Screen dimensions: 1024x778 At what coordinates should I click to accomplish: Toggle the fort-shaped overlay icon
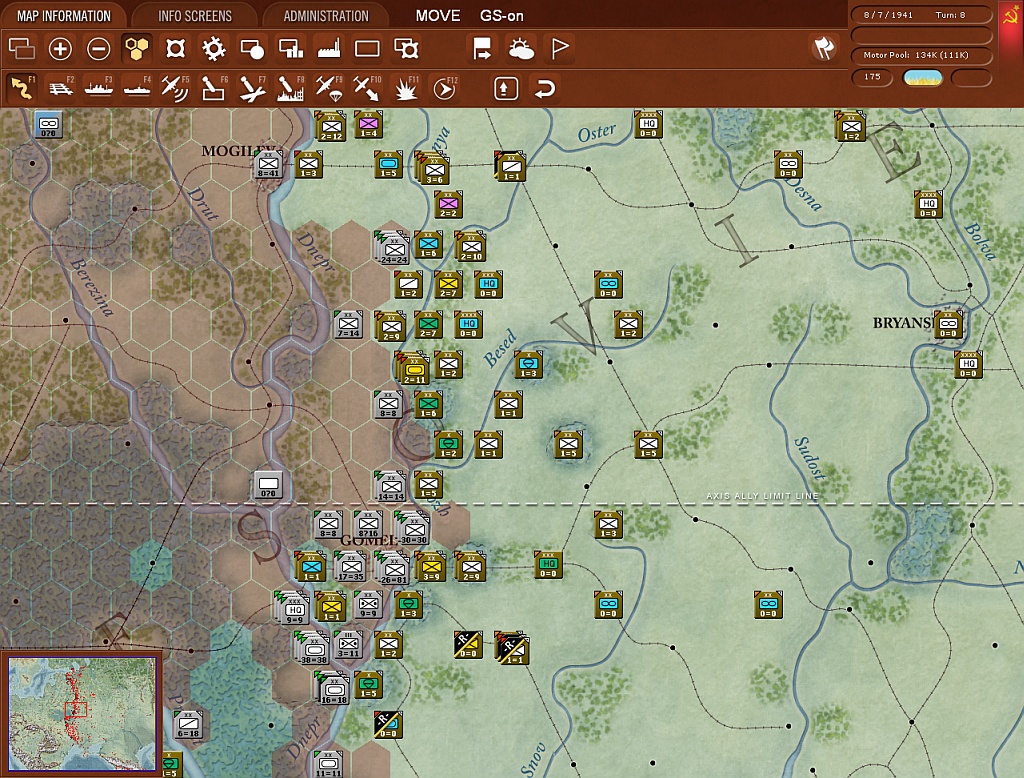(x=175, y=48)
